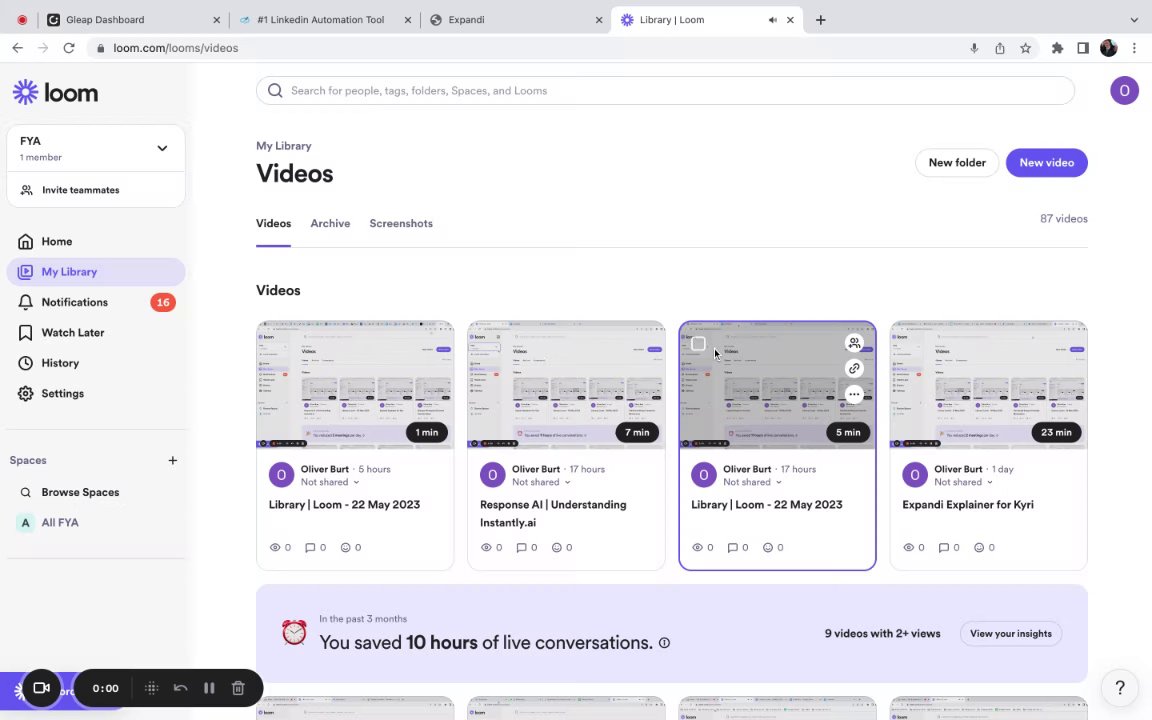1152x720 pixels.
Task: Click address bar URL loom.com/looms/videos
Action: [176, 48]
